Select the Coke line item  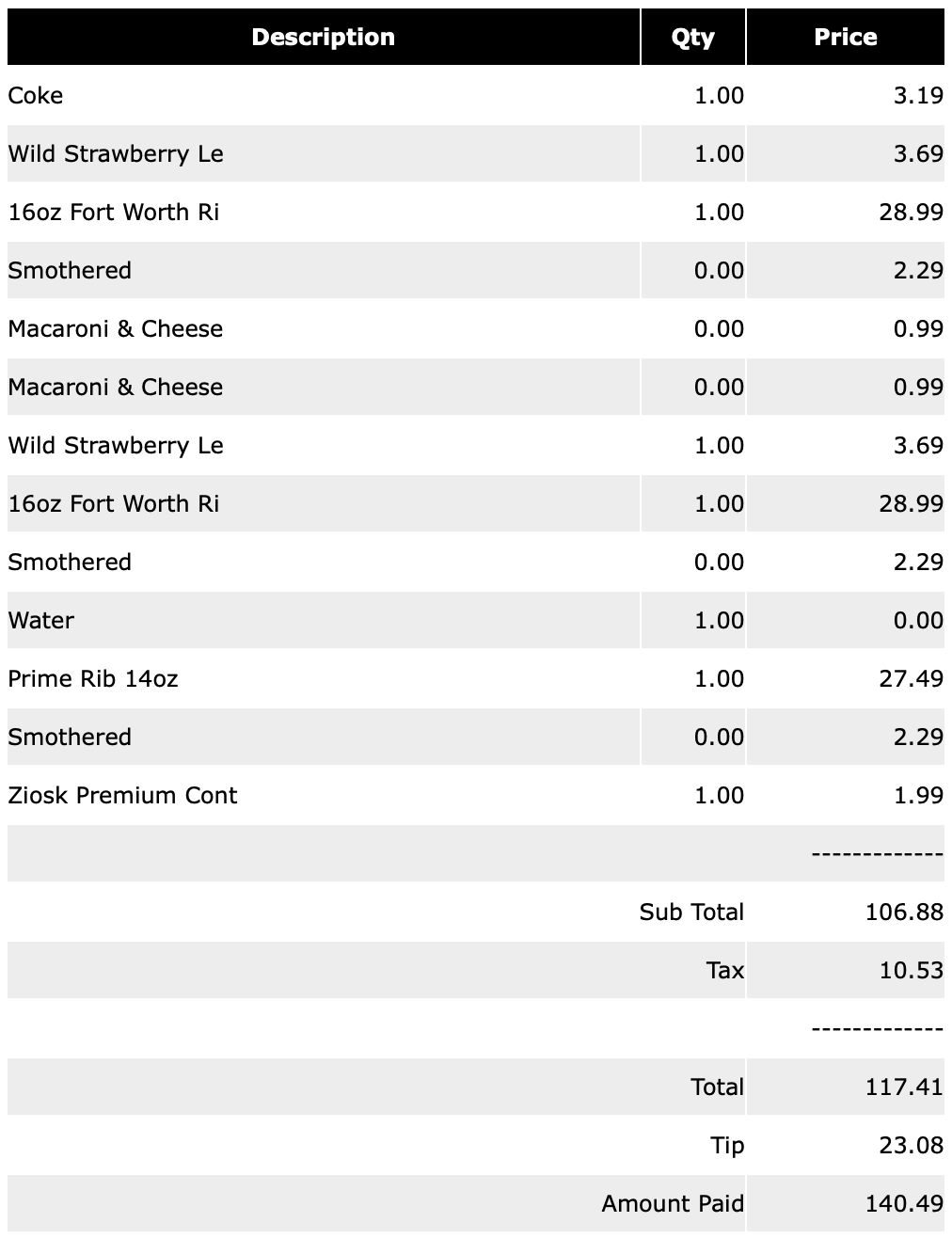[36, 96]
